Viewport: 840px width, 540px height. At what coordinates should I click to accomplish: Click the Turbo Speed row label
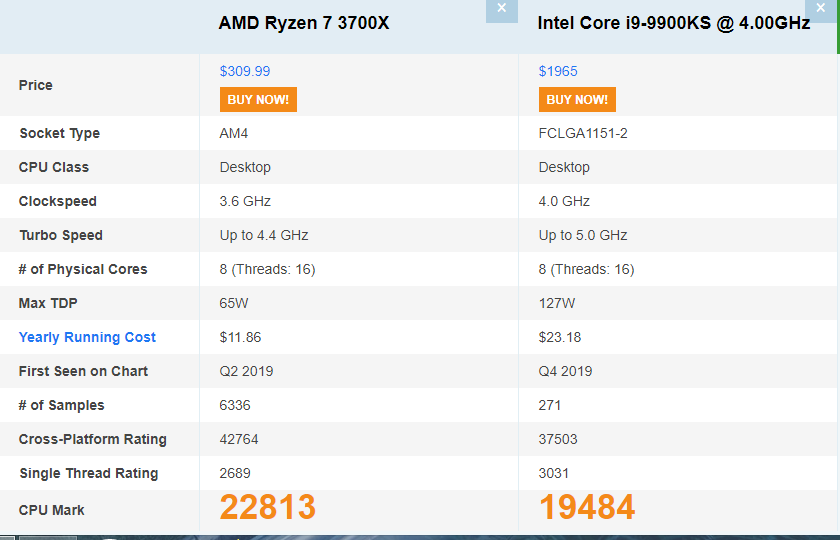[61, 235]
